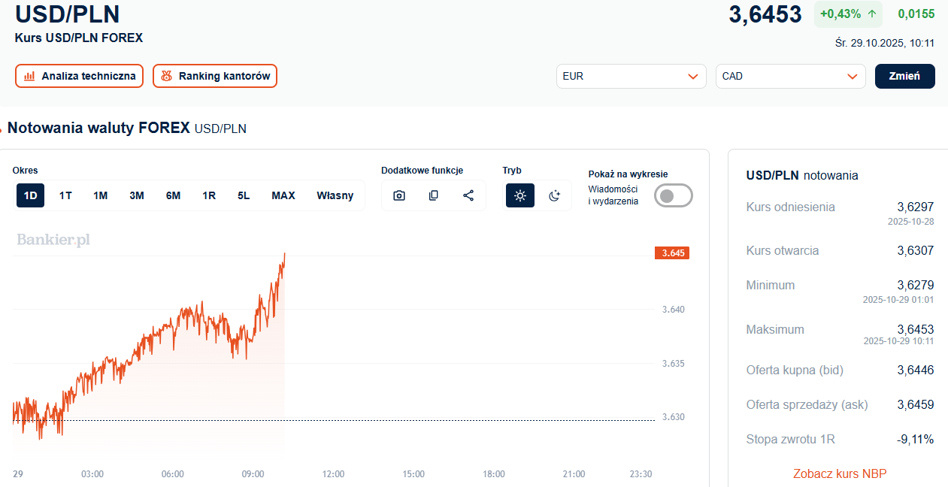948x487 pixels.
Task: Click the 3.645 price label on chart
Action: click(x=672, y=253)
